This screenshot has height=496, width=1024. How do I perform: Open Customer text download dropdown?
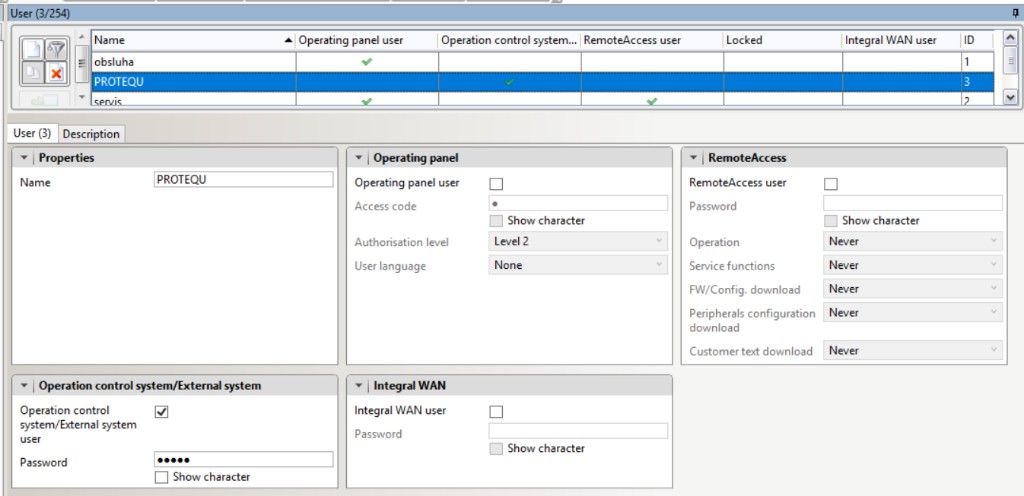pyautogui.click(x=912, y=350)
